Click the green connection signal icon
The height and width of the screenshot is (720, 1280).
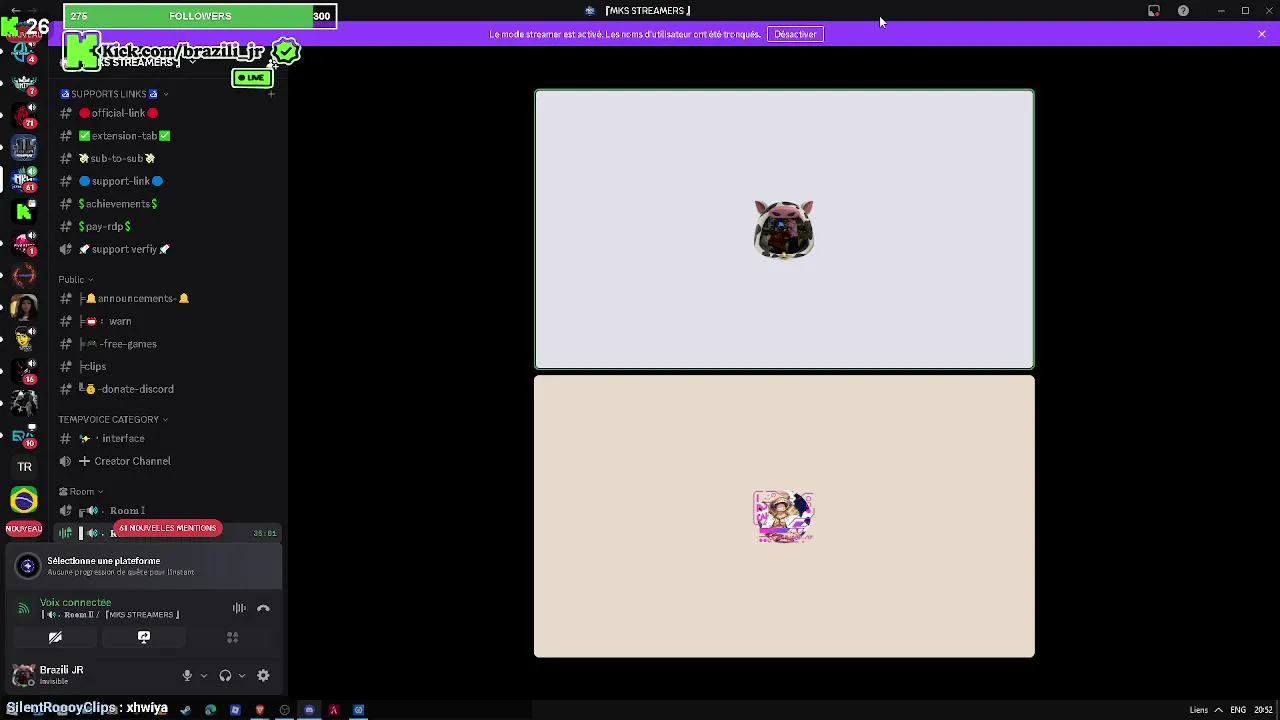pyautogui.click(x=24, y=608)
